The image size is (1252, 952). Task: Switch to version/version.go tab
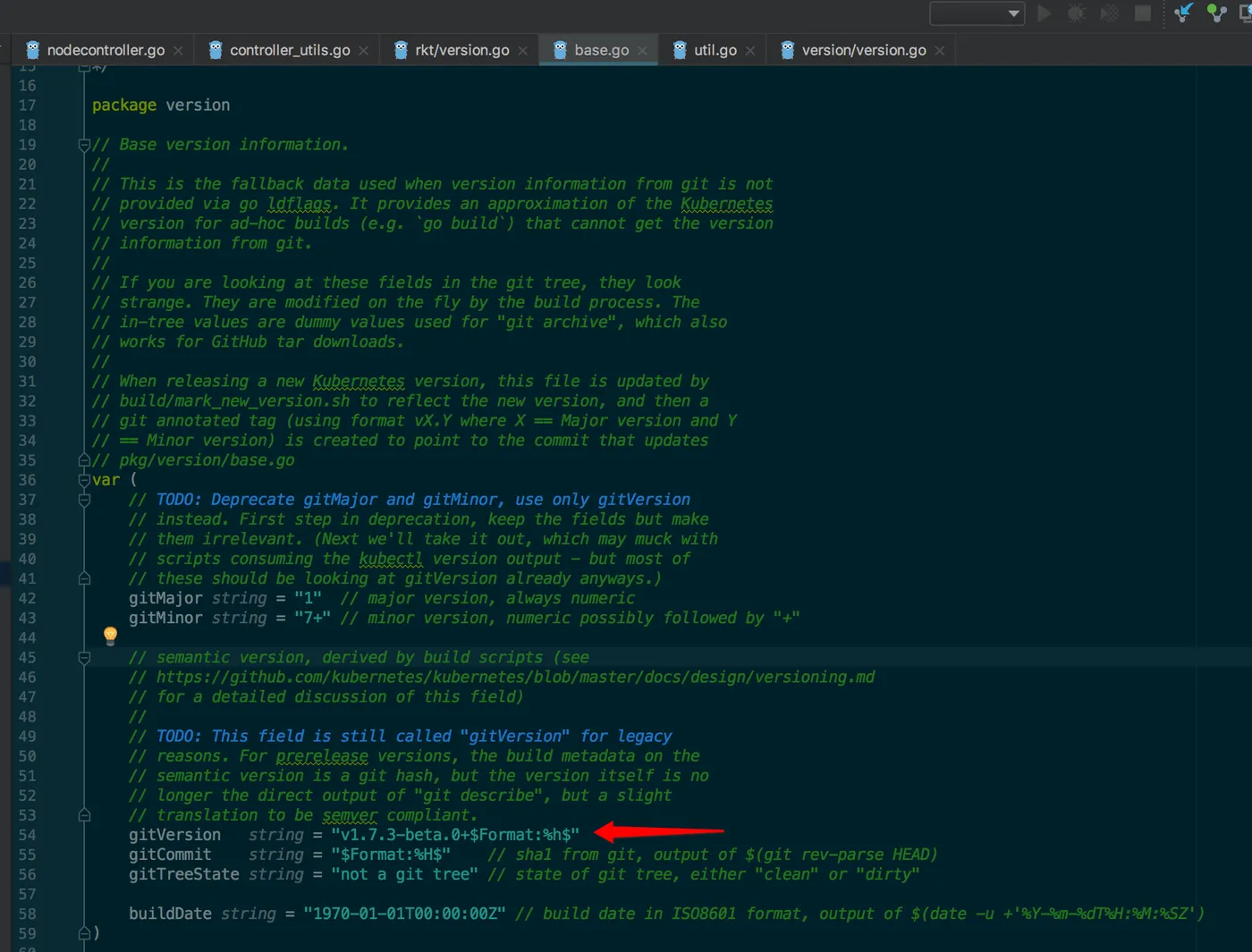864,50
